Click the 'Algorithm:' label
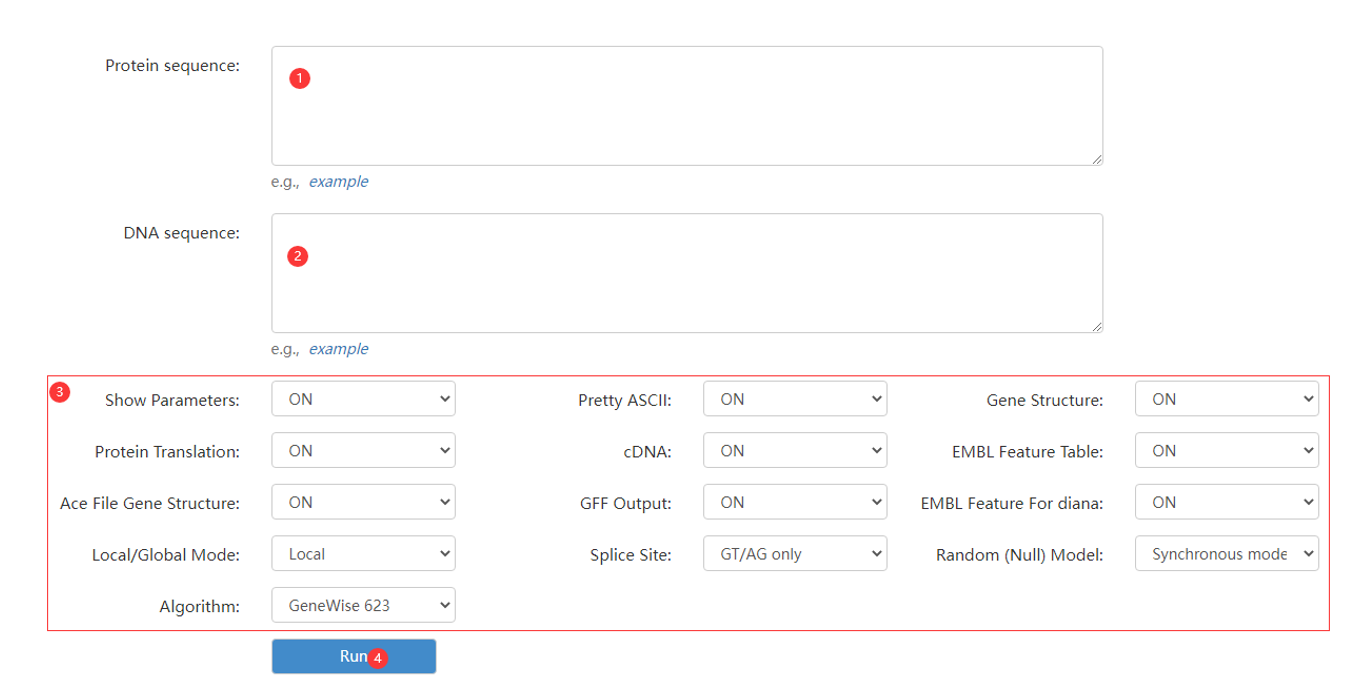This screenshot has height=680, width=1346. pos(200,606)
